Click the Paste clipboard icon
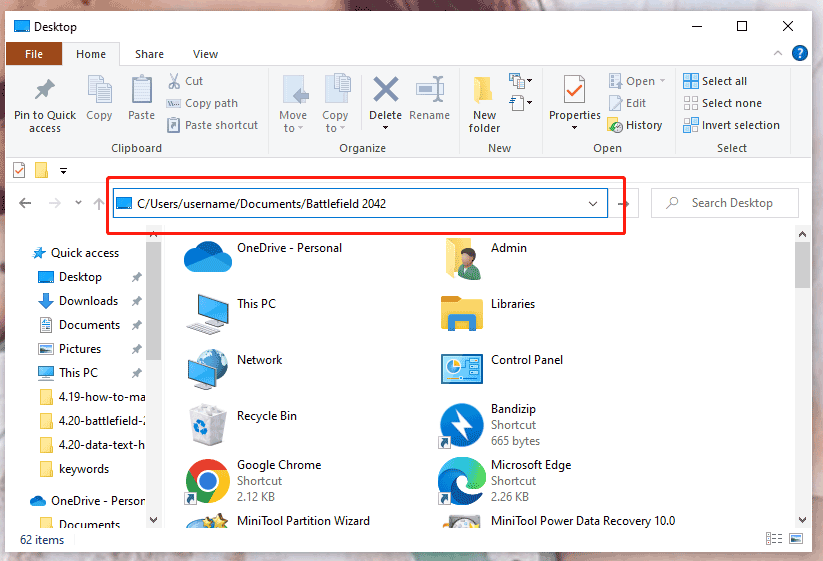Viewport: 823px width, 561px height. 141,89
